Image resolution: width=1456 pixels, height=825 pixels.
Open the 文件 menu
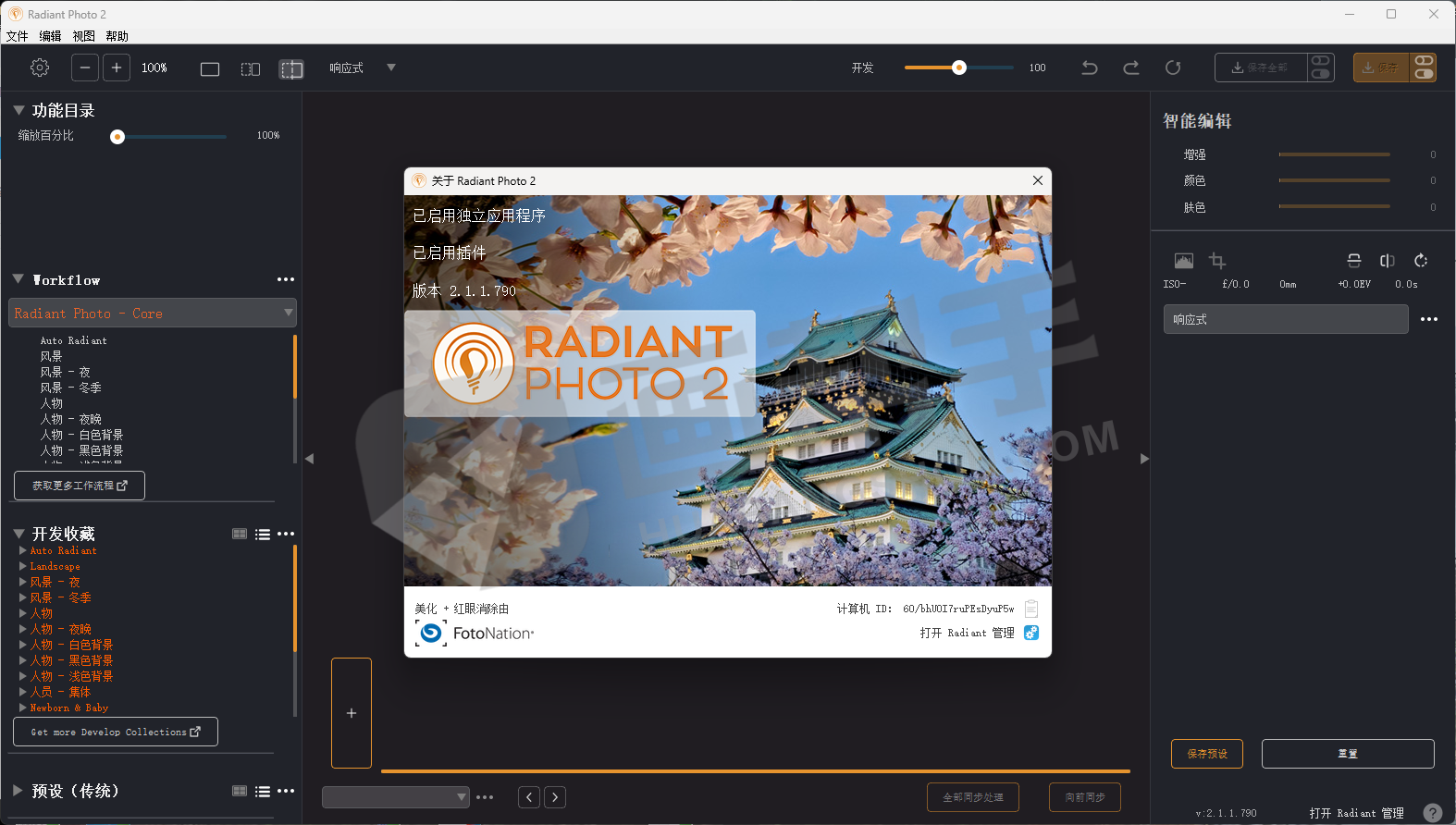pos(17,36)
